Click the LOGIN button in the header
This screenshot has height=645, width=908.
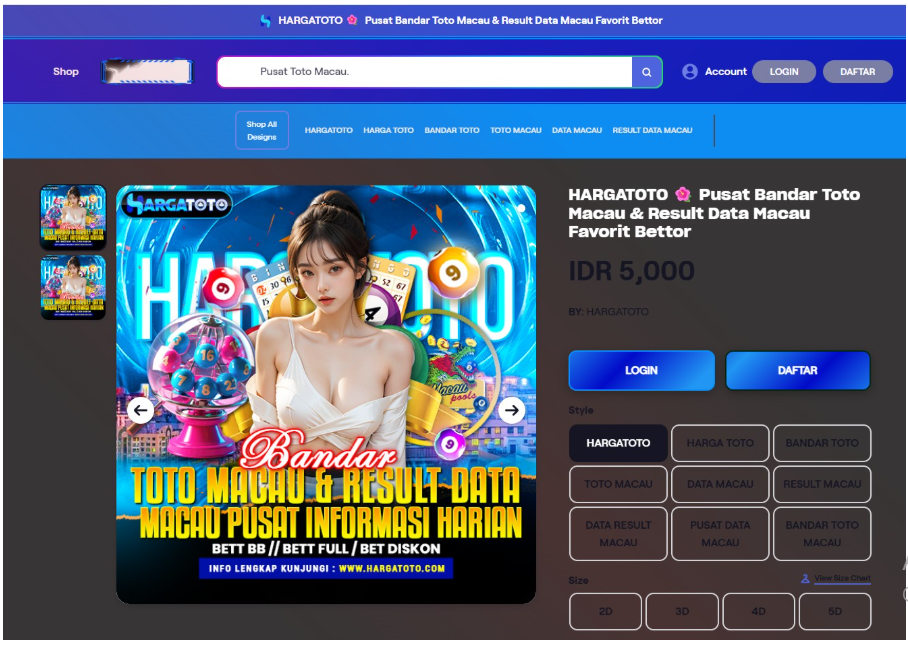point(784,72)
